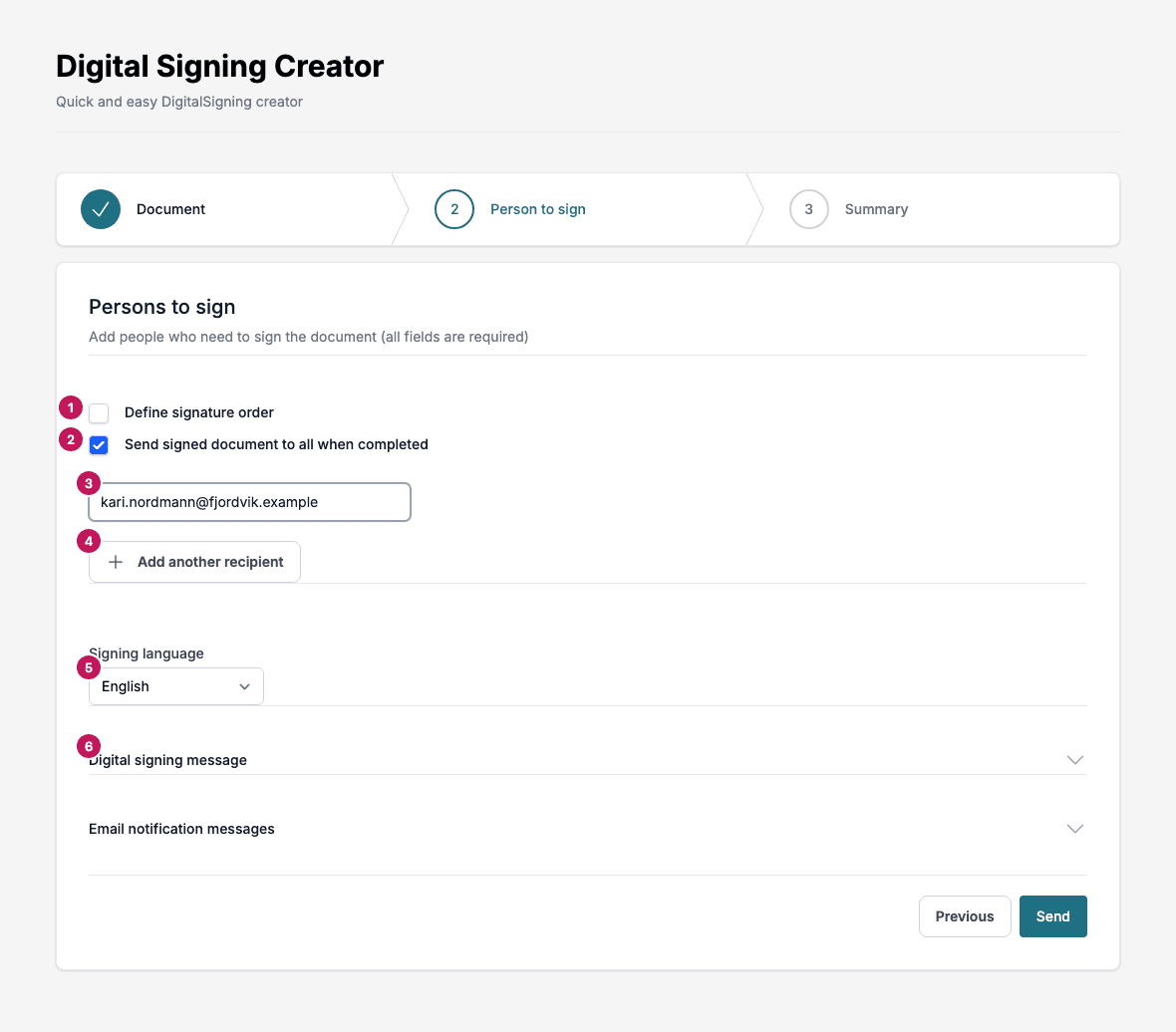1176x1032 pixels.
Task: Click the Persons to sign heading
Action: pyautogui.click(x=162, y=307)
